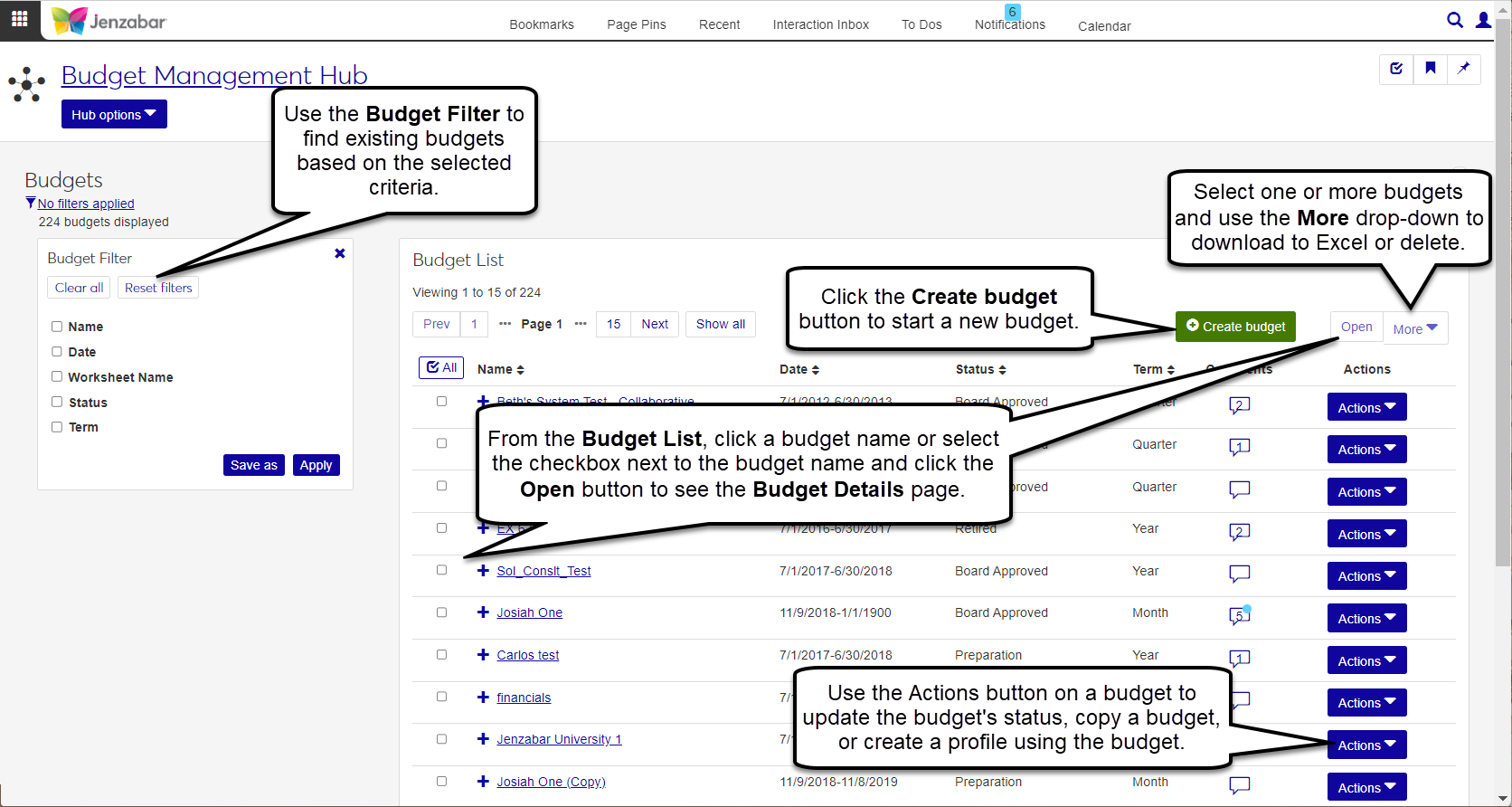Expand the More drop-down menu

coord(1415,328)
